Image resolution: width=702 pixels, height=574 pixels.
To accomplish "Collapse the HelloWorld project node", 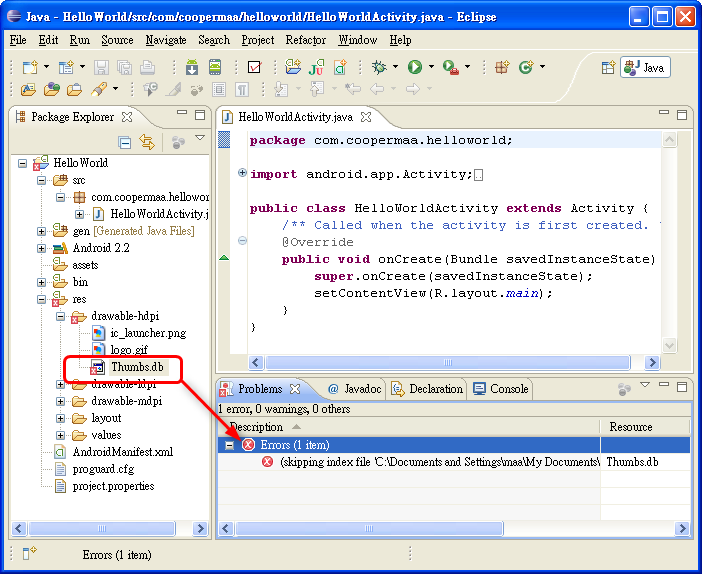I will [22, 163].
